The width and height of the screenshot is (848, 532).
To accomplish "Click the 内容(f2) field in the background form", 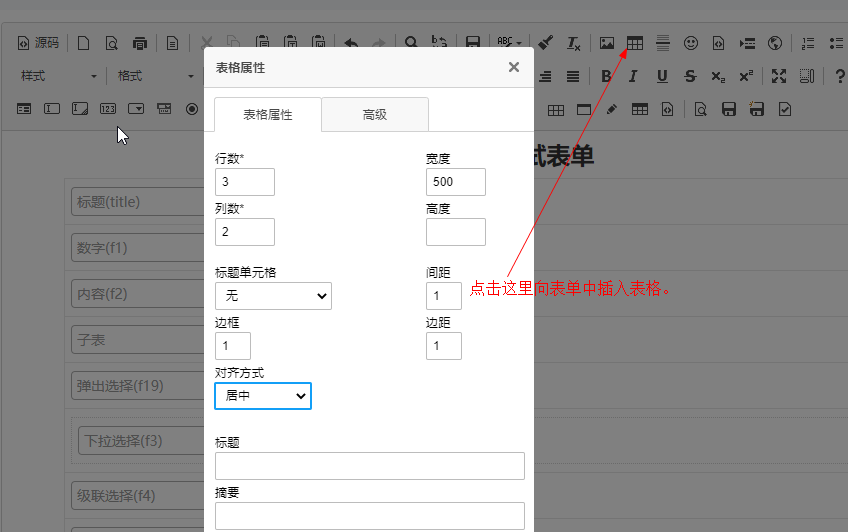I will click(x=137, y=294).
